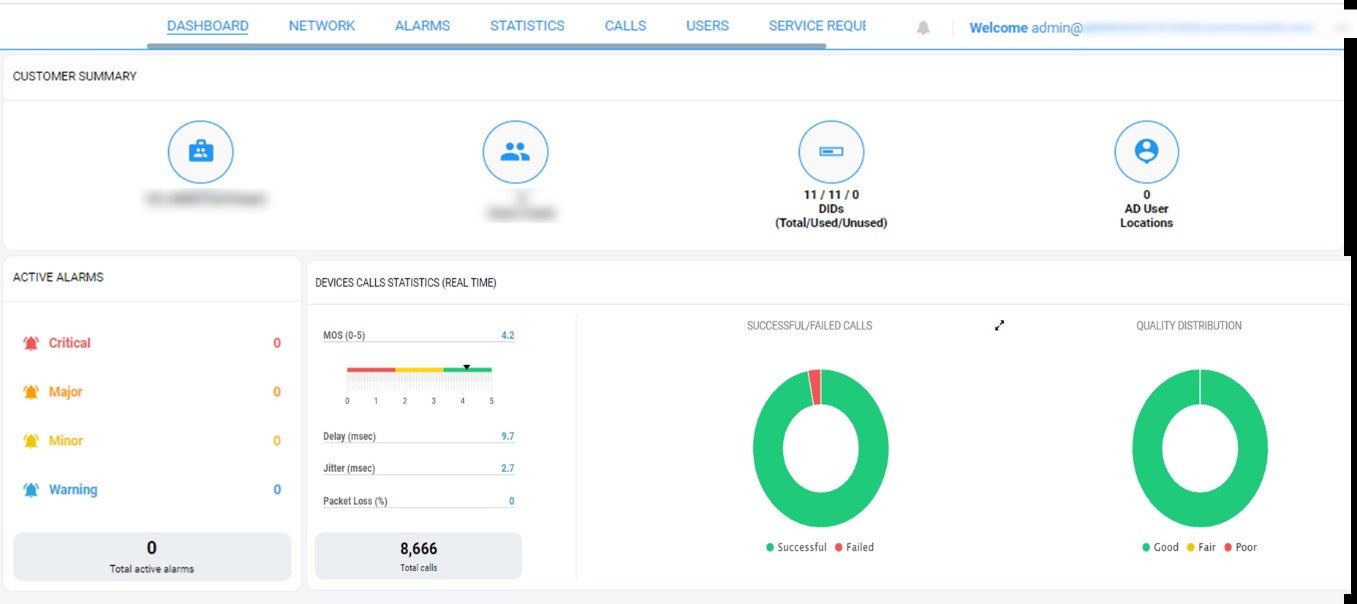Viewport: 1357px width, 604px height.
Task: Click the AD User Locations icon
Action: pyautogui.click(x=1146, y=151)
